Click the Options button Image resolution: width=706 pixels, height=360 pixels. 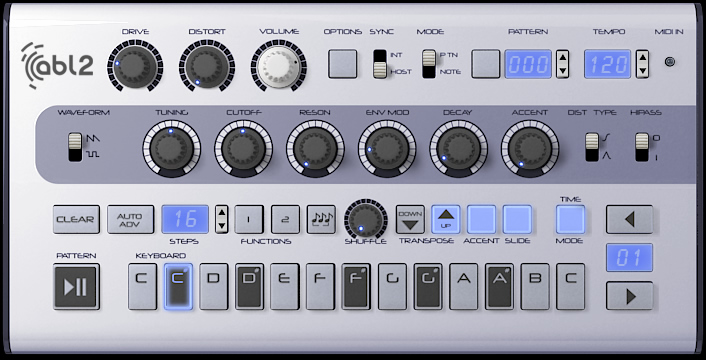click(343, 64)
